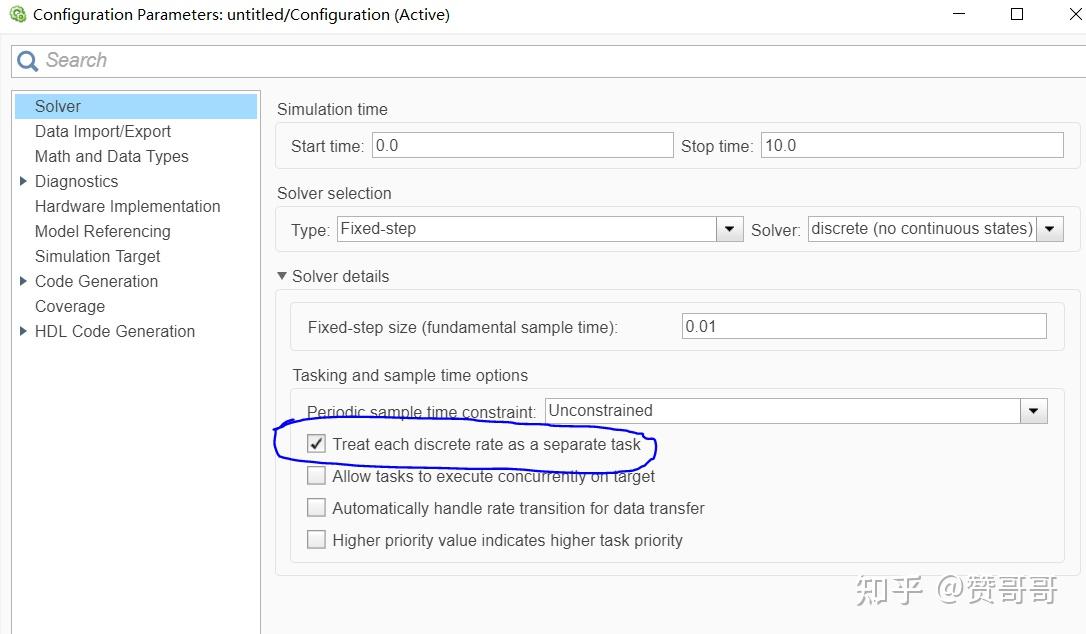The width and height of the screenshot is (1086, 634).
Task: Open the Solver selection dropdown arrow
Action: click(1050, 229)
